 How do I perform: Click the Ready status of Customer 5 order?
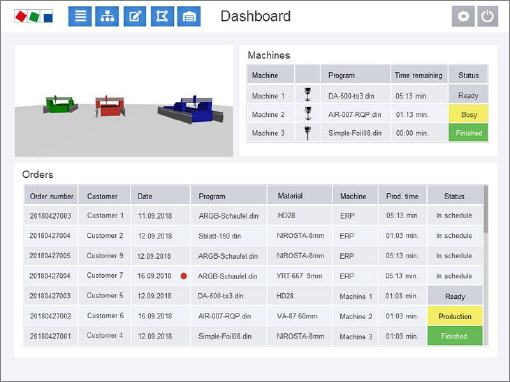coord(455,296)
